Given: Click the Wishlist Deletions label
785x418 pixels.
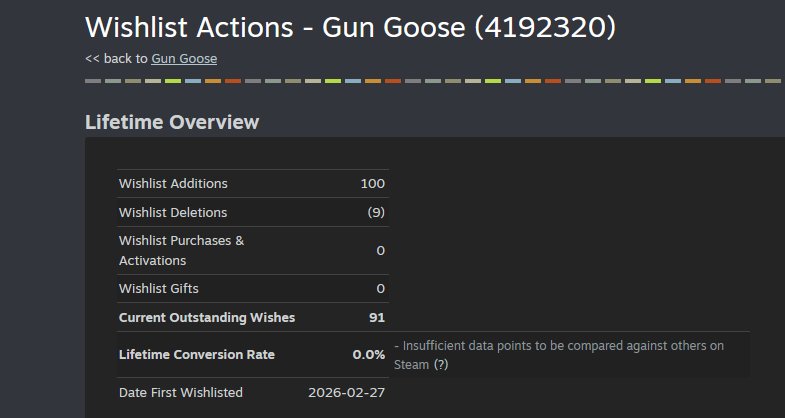Looking at the screenshot, I should (x=173, y=212).
